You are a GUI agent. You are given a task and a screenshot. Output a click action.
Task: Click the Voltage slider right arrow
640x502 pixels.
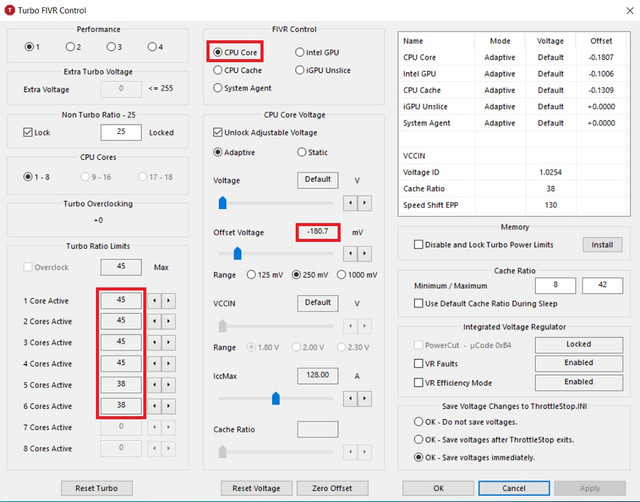tap(364, 203)
